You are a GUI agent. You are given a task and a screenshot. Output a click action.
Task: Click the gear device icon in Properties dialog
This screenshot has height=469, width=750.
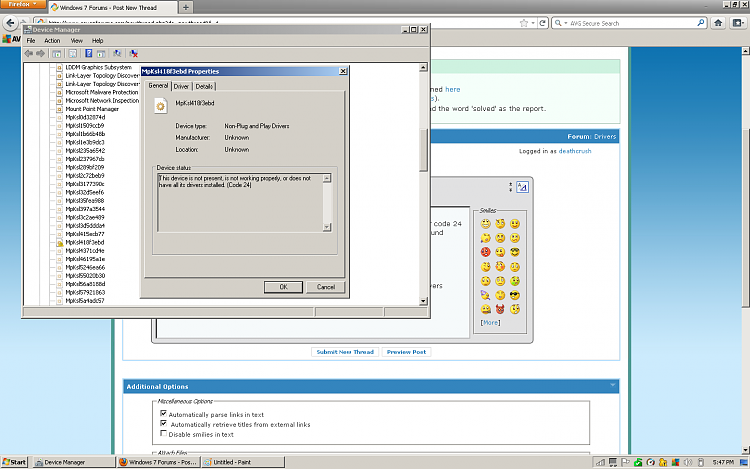161,106
